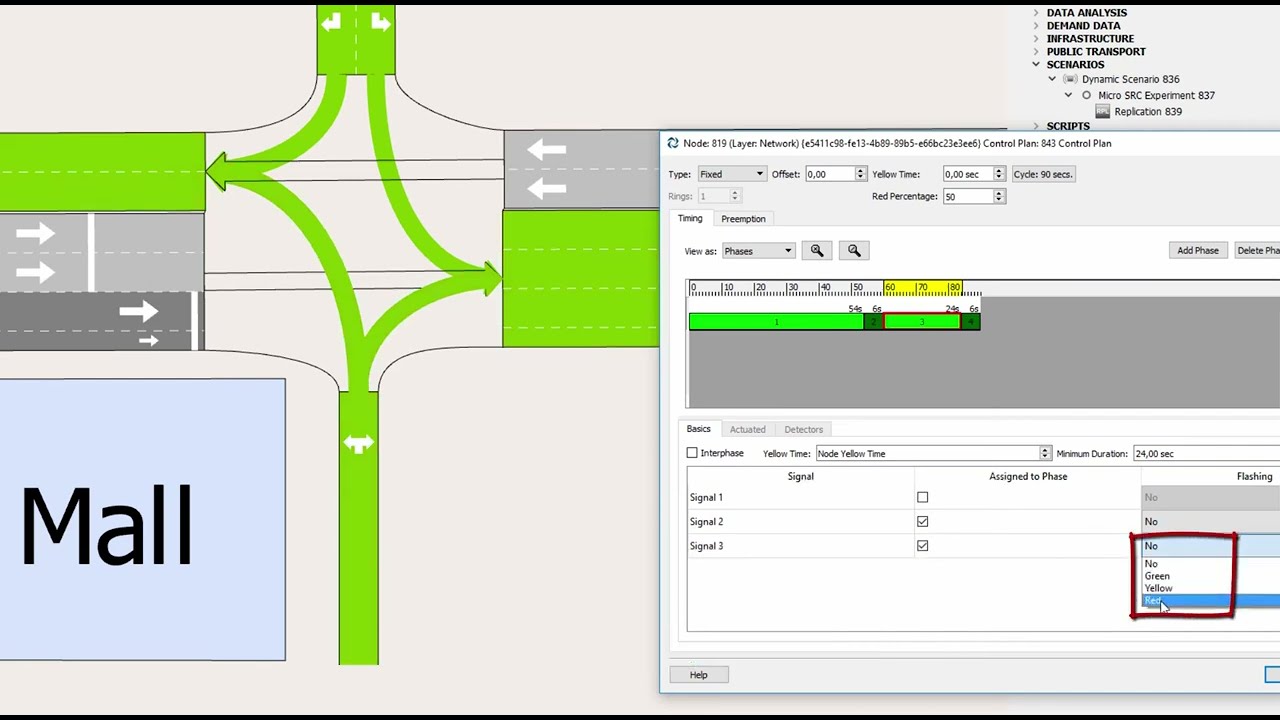Viewport: 1280px width, 720px height.
Task: Select Yellow in the Flashing list
Action: pyautogui.click(x=1210, y=588)
